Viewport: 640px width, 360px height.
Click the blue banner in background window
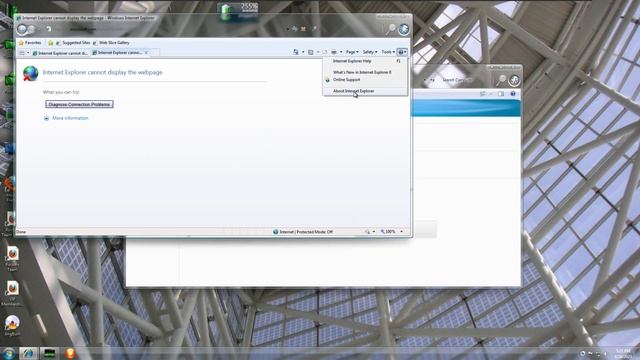[x=466, y=108]
